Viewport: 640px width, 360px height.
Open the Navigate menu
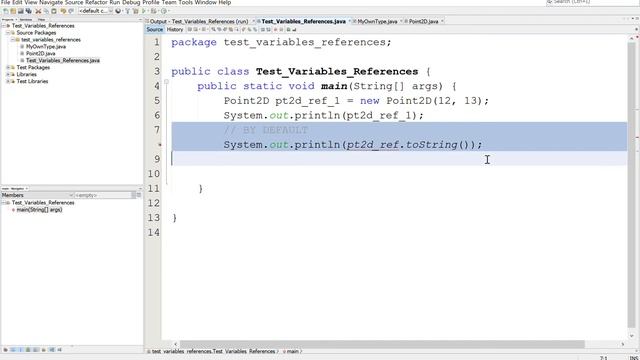click(x=51, y=2)
